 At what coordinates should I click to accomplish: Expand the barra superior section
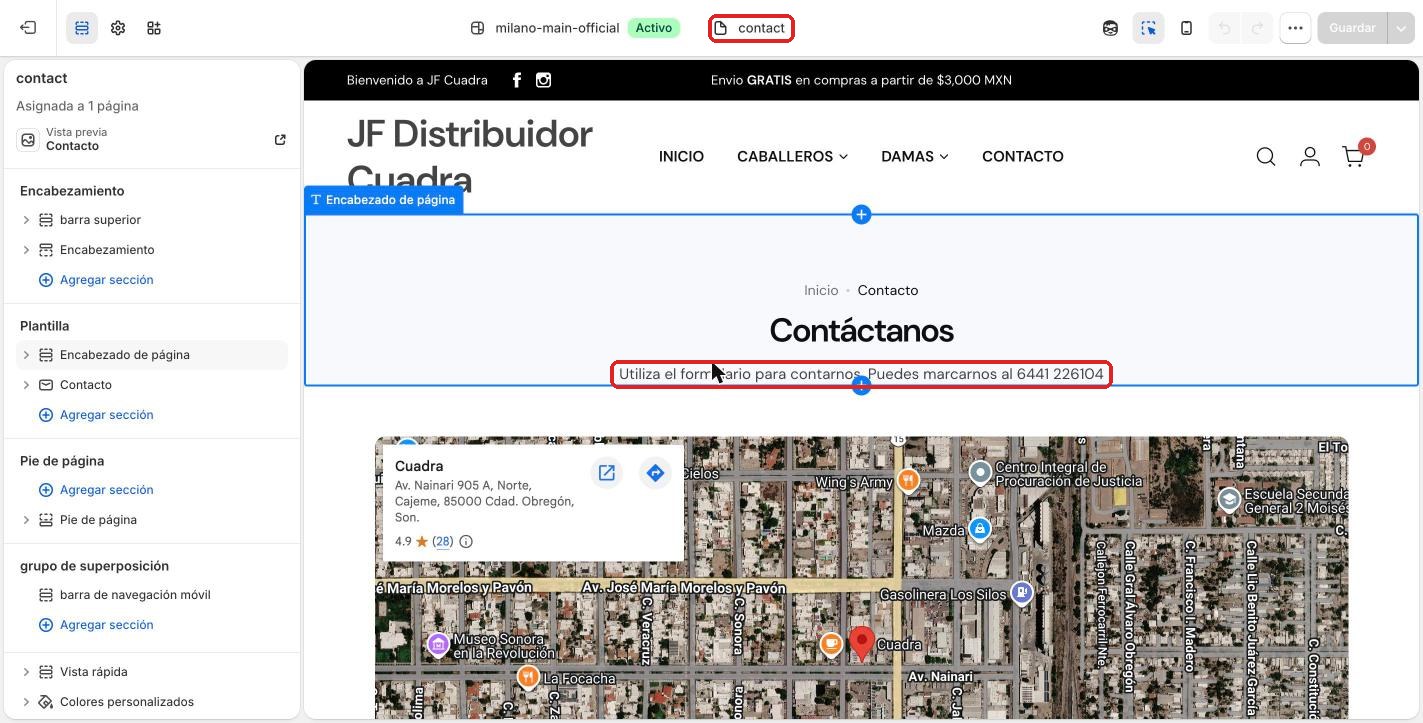26,220
